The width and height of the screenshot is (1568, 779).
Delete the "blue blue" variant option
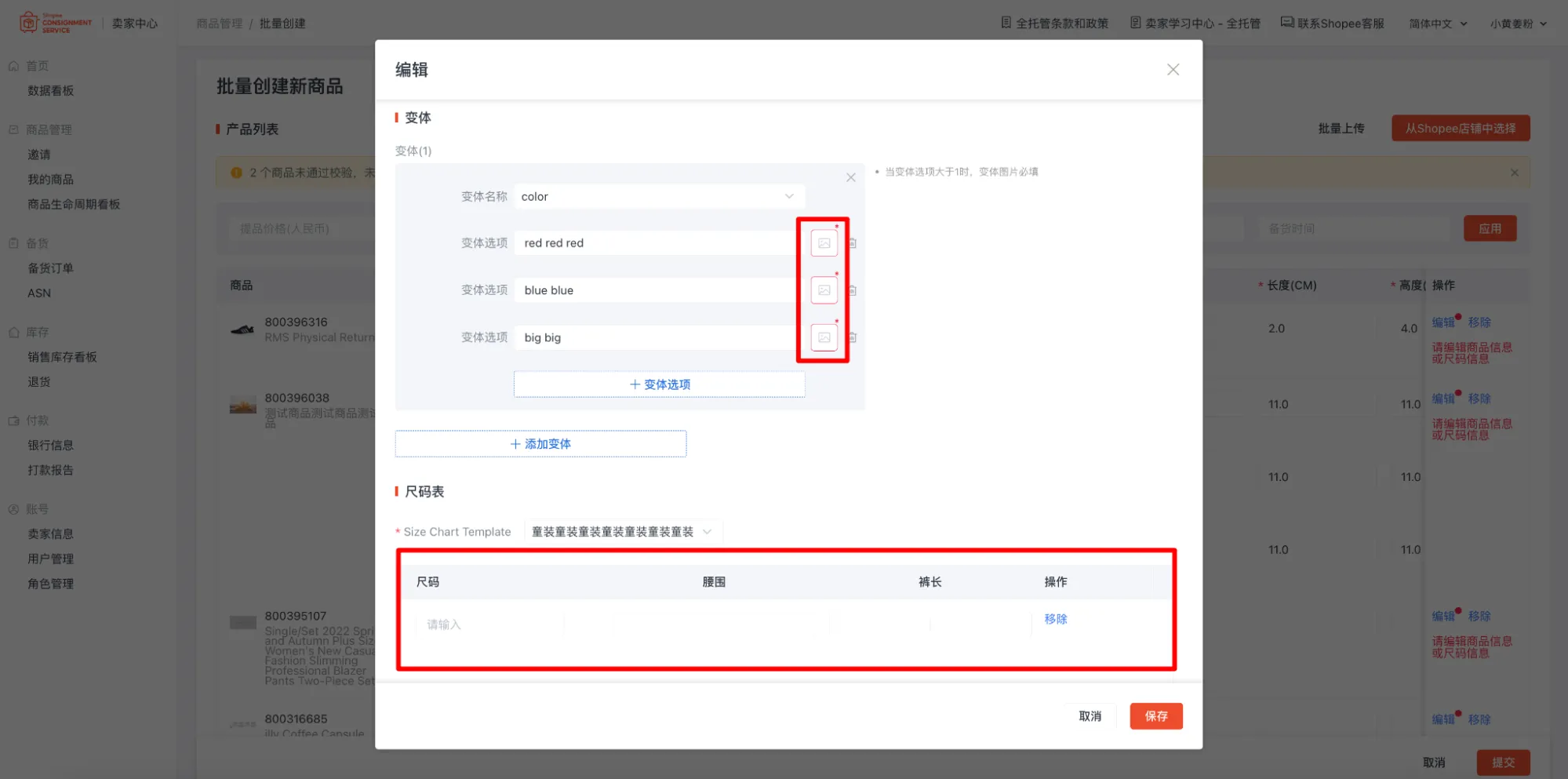pos(852,289)
